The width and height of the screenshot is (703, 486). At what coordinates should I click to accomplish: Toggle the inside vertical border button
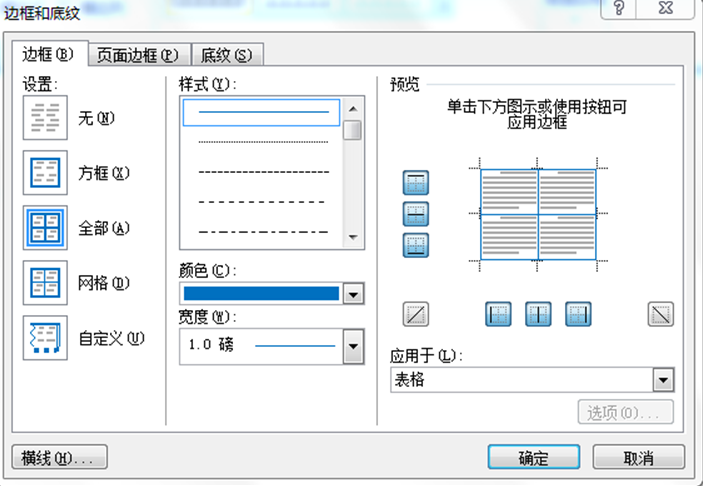(x=539, y=314)
